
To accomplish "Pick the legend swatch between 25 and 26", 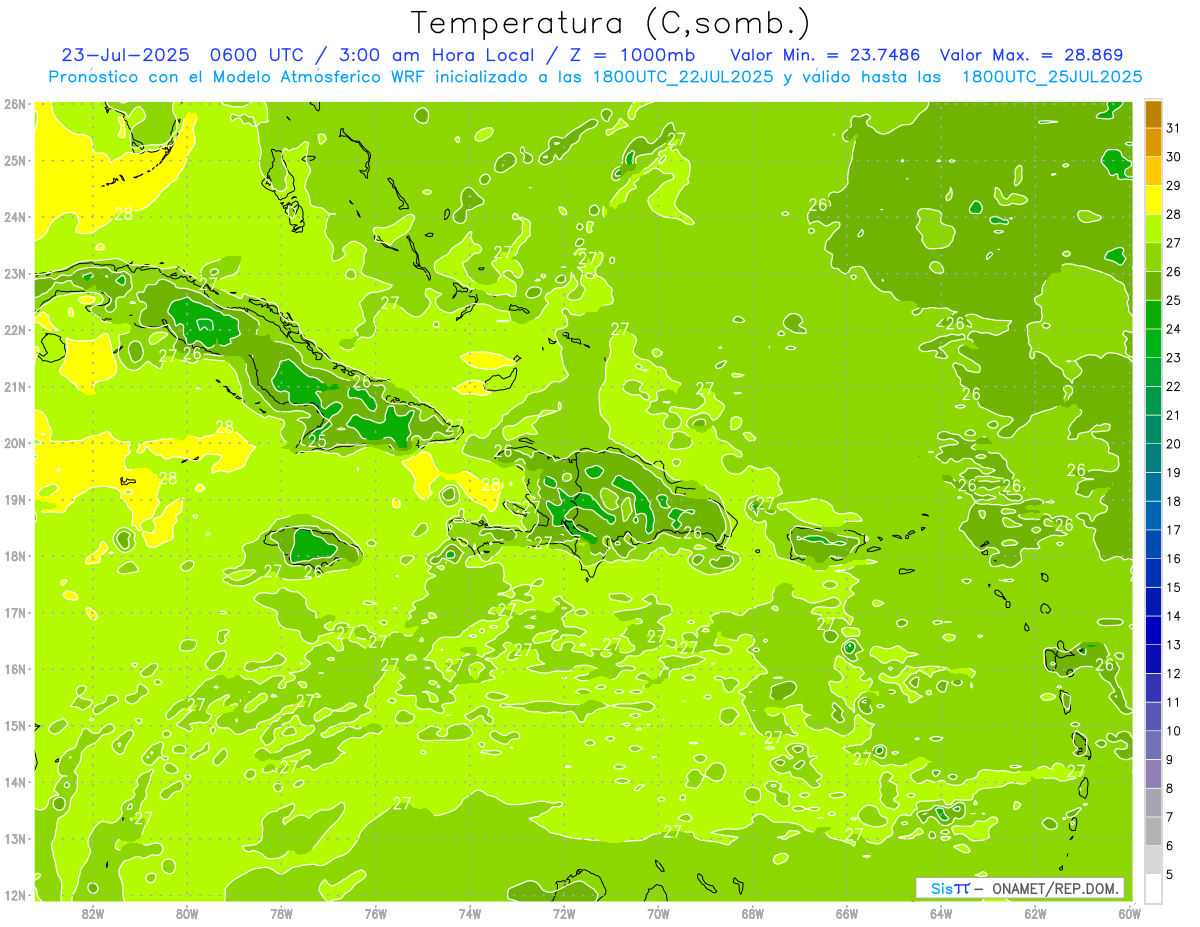I will click(x=1153, y=286).
